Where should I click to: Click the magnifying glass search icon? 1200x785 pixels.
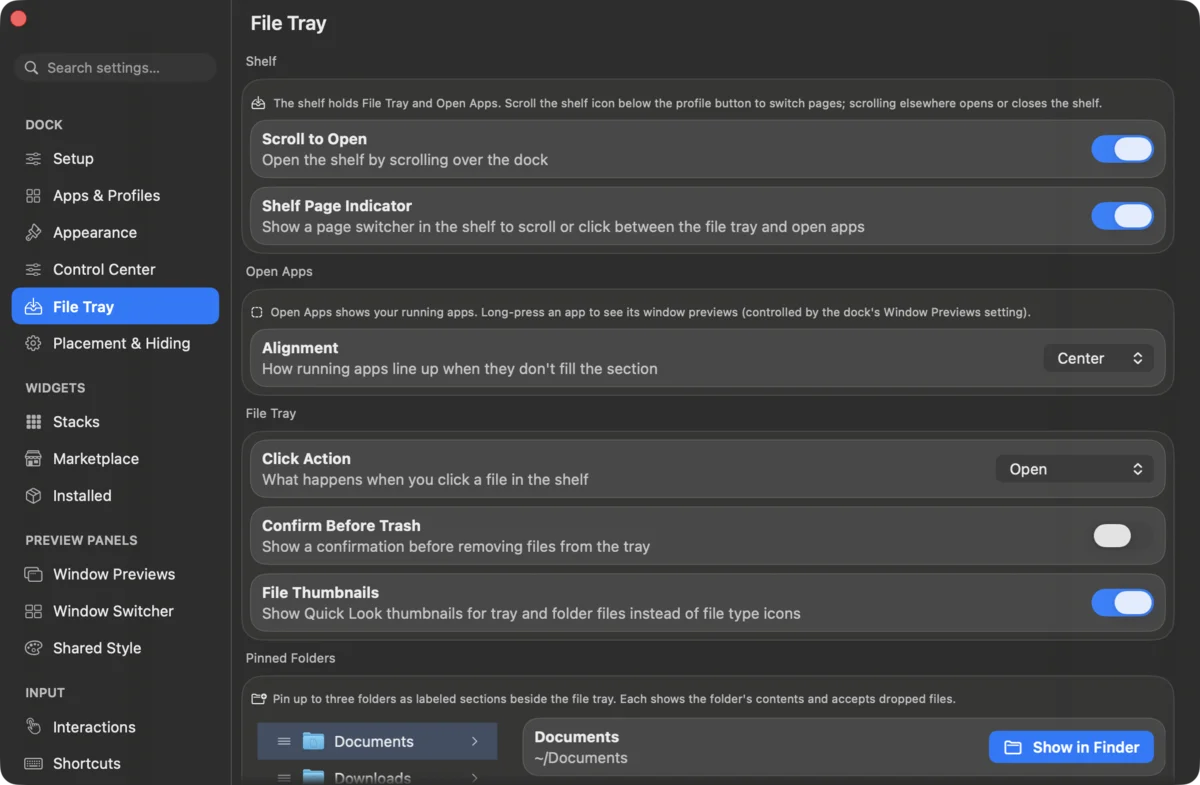tap(32, 68)
